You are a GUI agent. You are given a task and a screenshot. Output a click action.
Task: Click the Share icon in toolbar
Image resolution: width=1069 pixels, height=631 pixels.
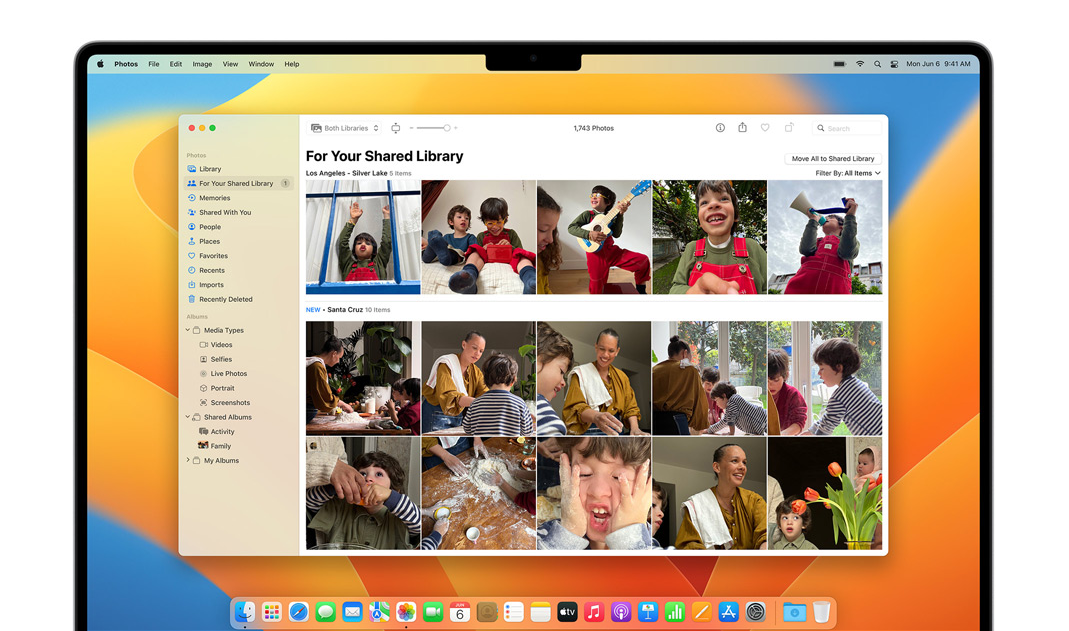742,127
